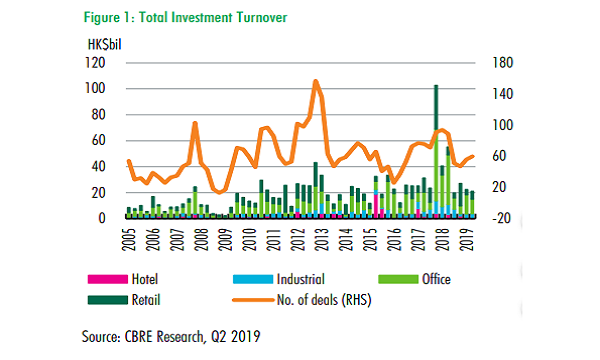Select the Office legend label
This screenshot has width=600, height=360.
(x=436, y=279)
